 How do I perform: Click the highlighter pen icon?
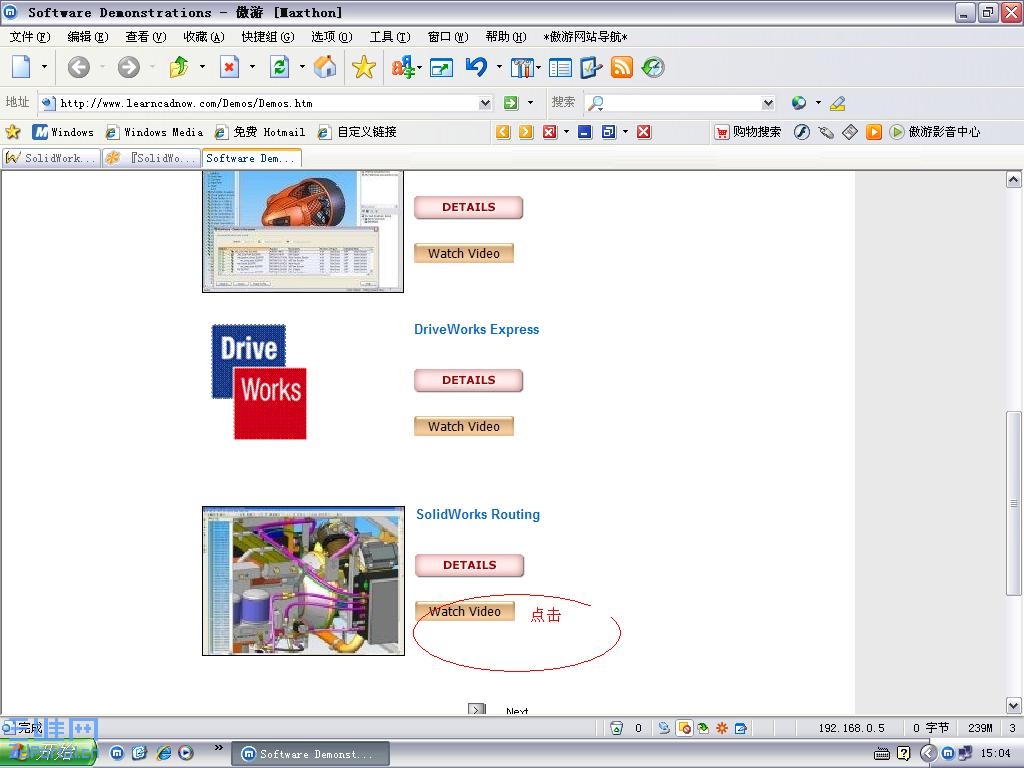(837, 103)
